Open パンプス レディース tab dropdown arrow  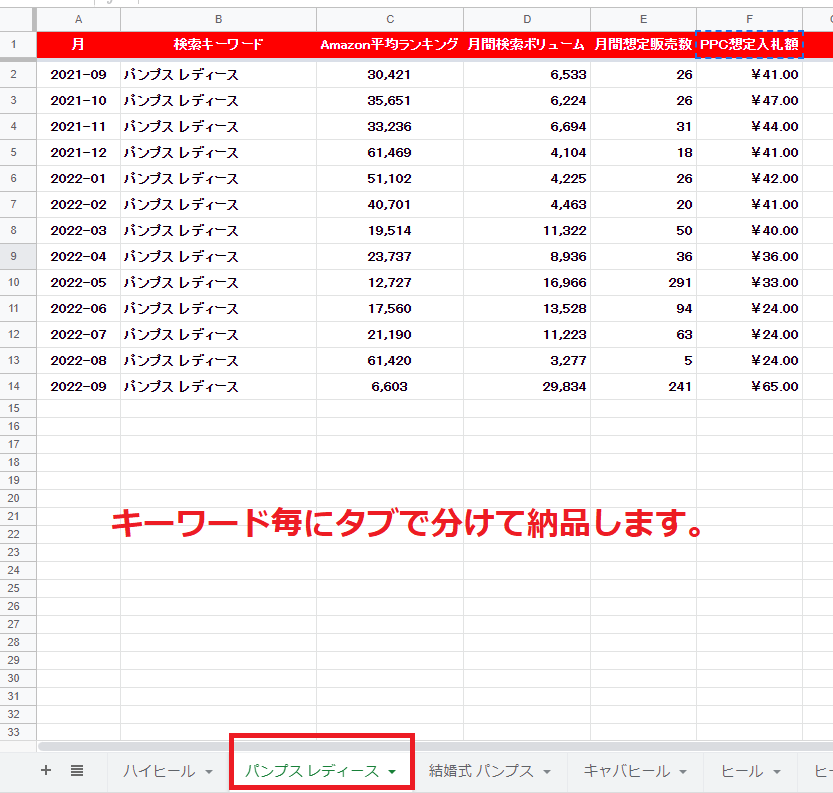(392, 772)
